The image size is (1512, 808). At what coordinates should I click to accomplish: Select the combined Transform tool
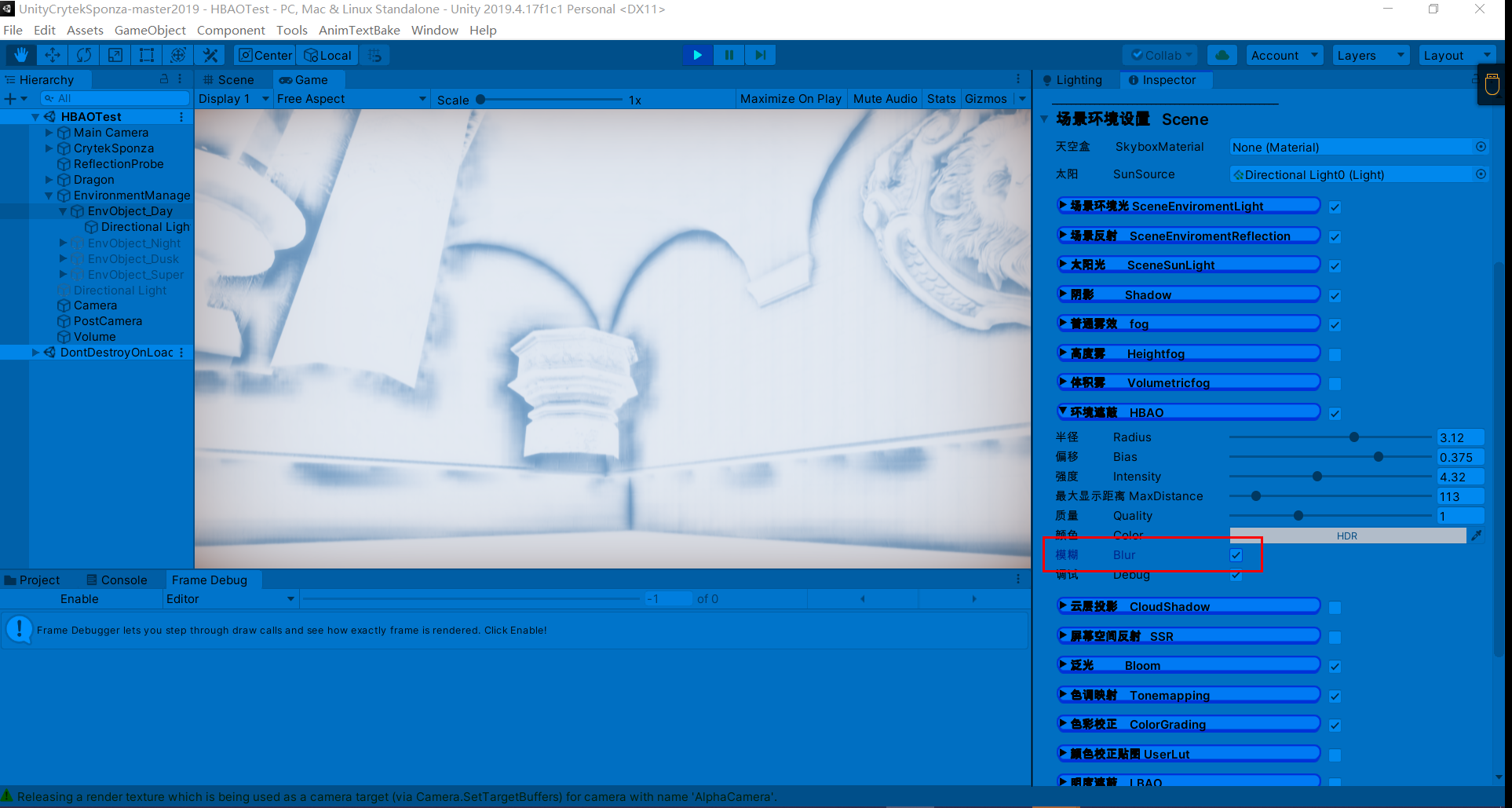point(178,55)
